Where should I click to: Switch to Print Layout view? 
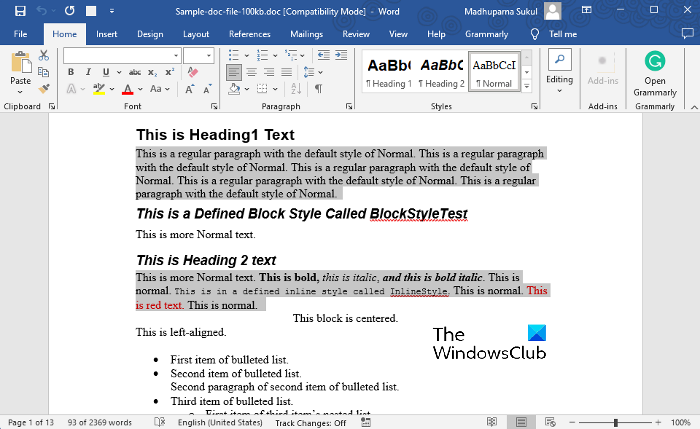[521, 422]
